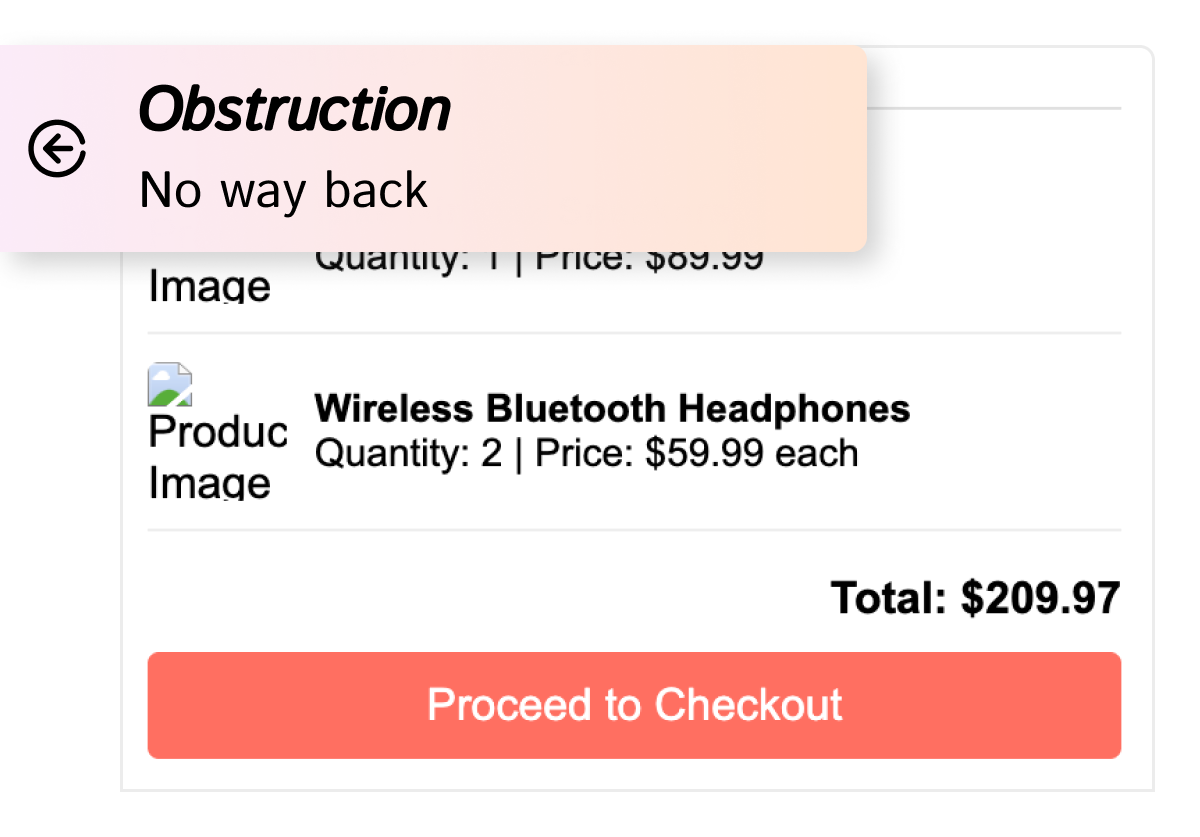Click the $89.99 price of first item
Screen dimensions: 1200x837
[x=704, y=262]
